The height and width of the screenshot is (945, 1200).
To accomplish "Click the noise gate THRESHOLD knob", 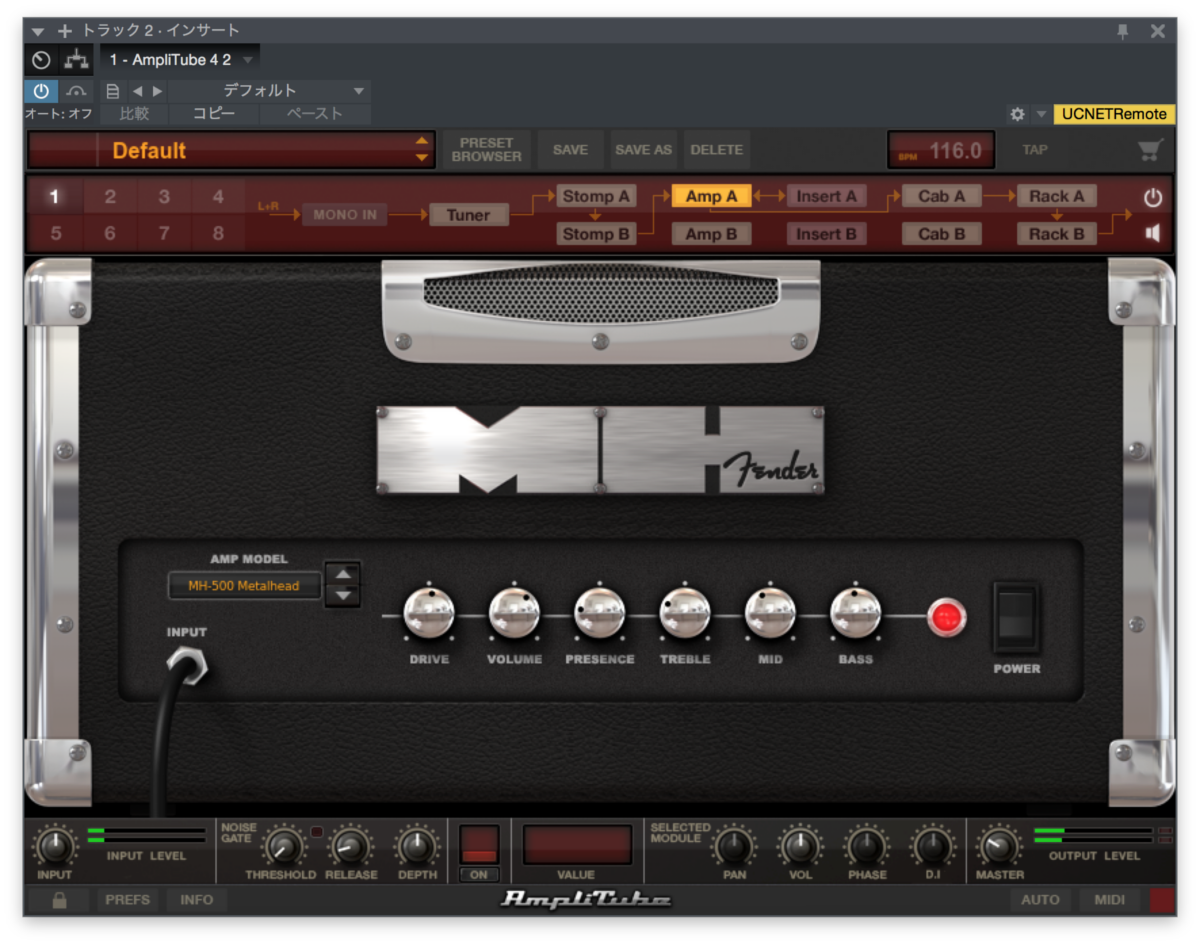I will (x=284, y=847).
